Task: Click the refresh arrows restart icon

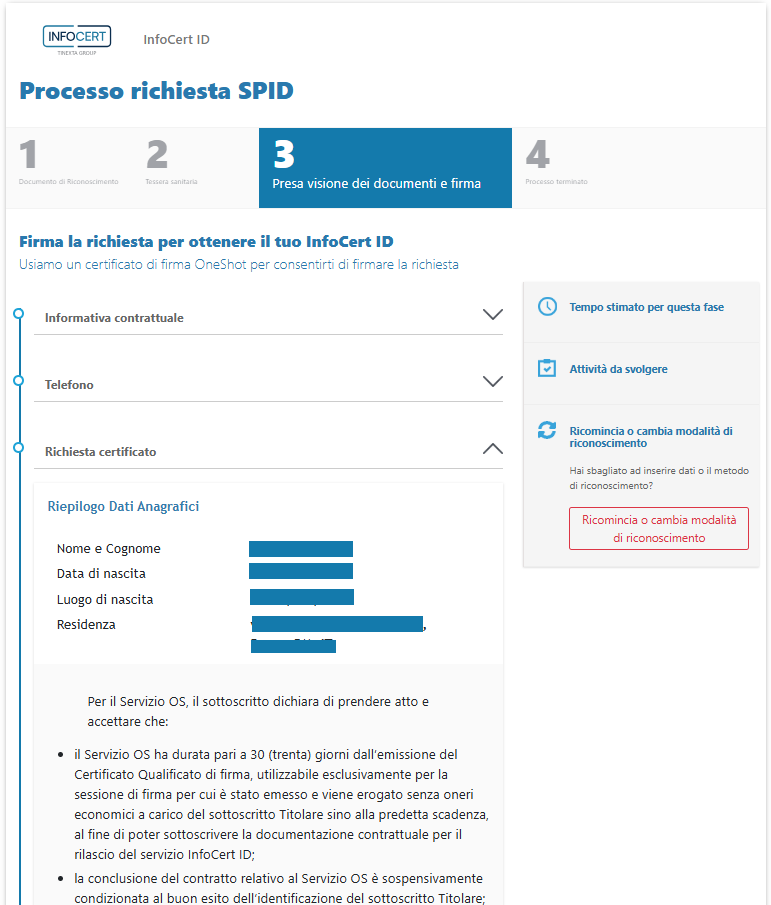Action: pyautogui.click(x=547, y=430)
